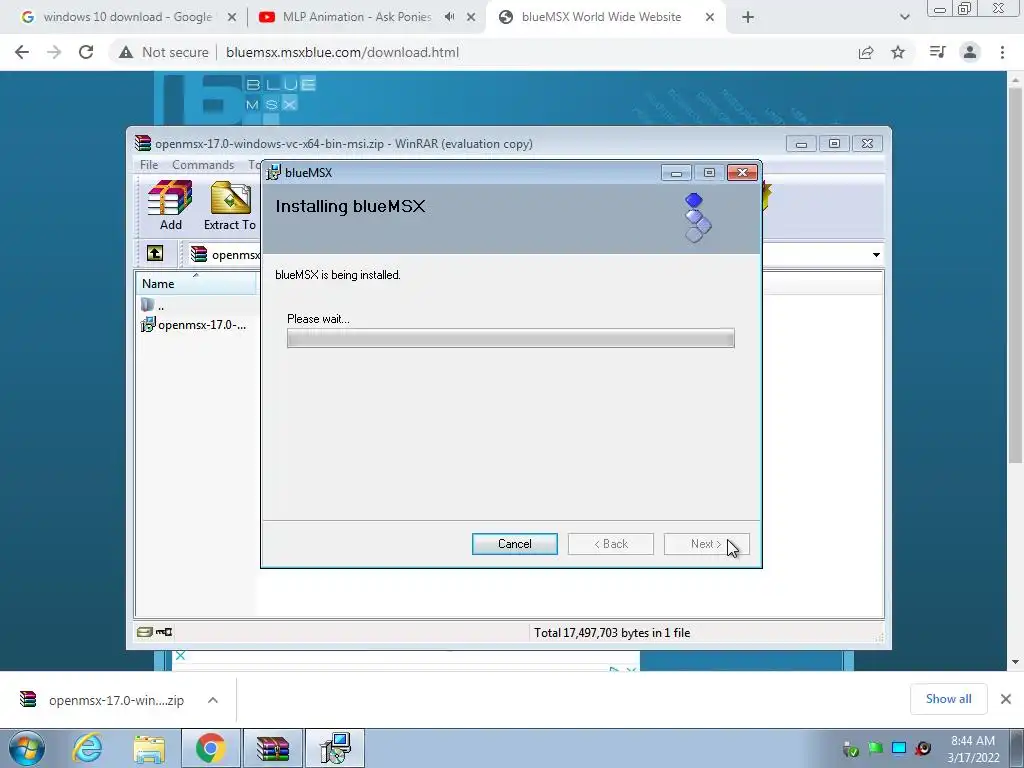Bookmark this page with star icon
The width and height of the screenshot is (1024, 768).
tap(898, 52)
